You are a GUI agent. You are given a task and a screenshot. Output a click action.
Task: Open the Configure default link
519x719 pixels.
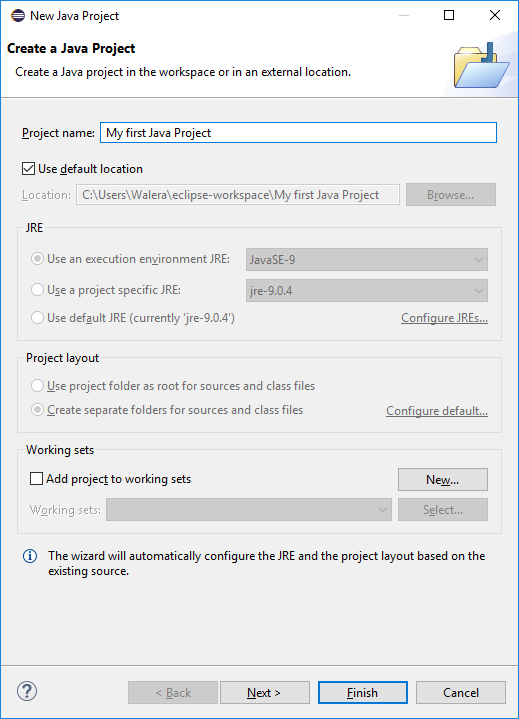pyautogui.click(x=437, y=410)
